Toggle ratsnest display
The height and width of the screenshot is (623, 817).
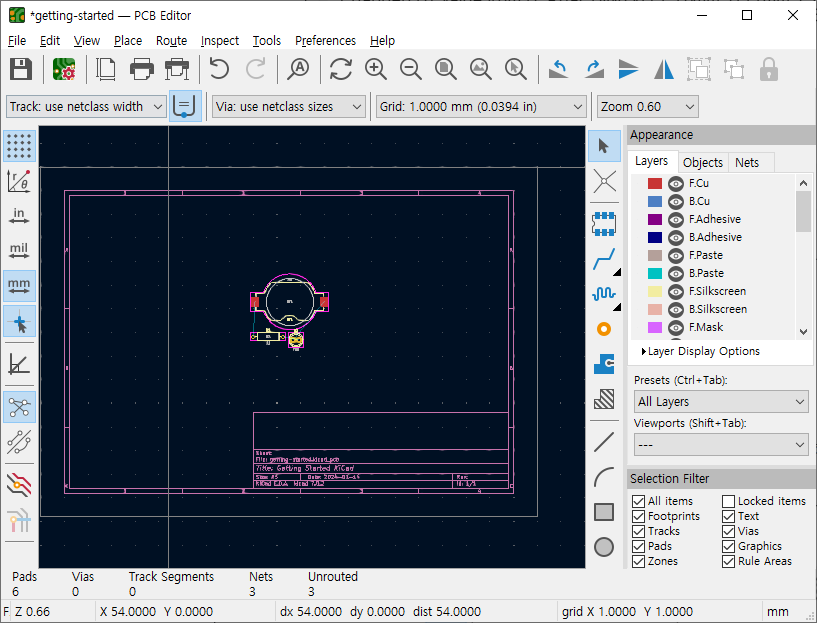[x=19, y=407]
